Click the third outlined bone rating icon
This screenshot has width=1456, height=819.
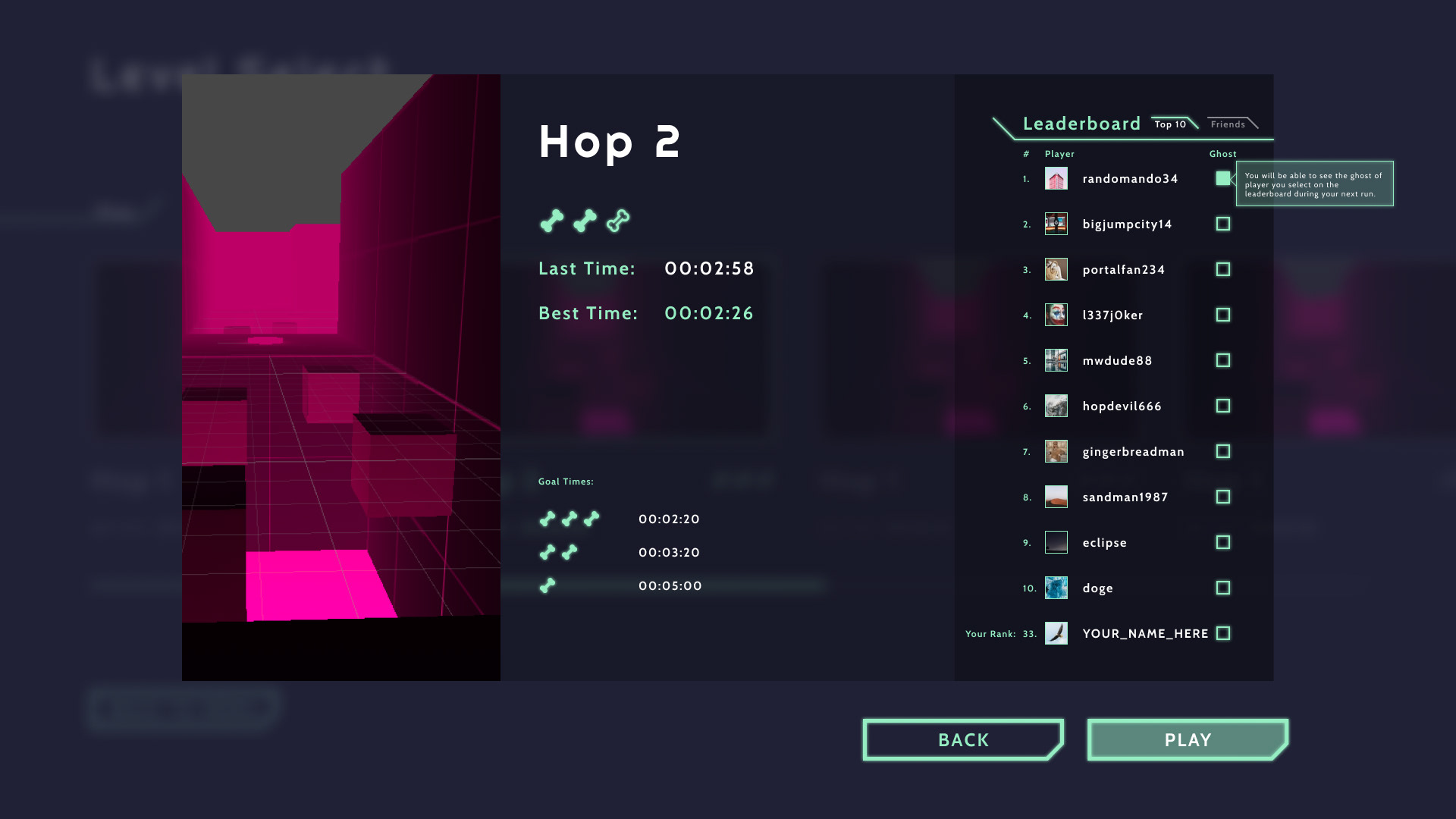[618, 221]
